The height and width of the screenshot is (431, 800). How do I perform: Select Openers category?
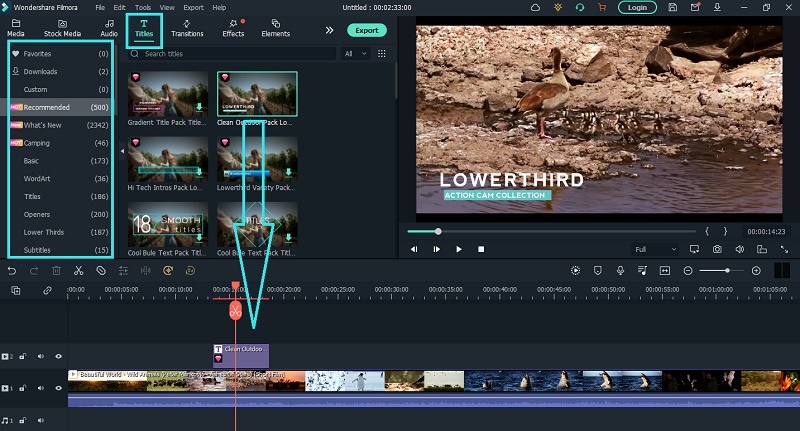pos(60,214)
